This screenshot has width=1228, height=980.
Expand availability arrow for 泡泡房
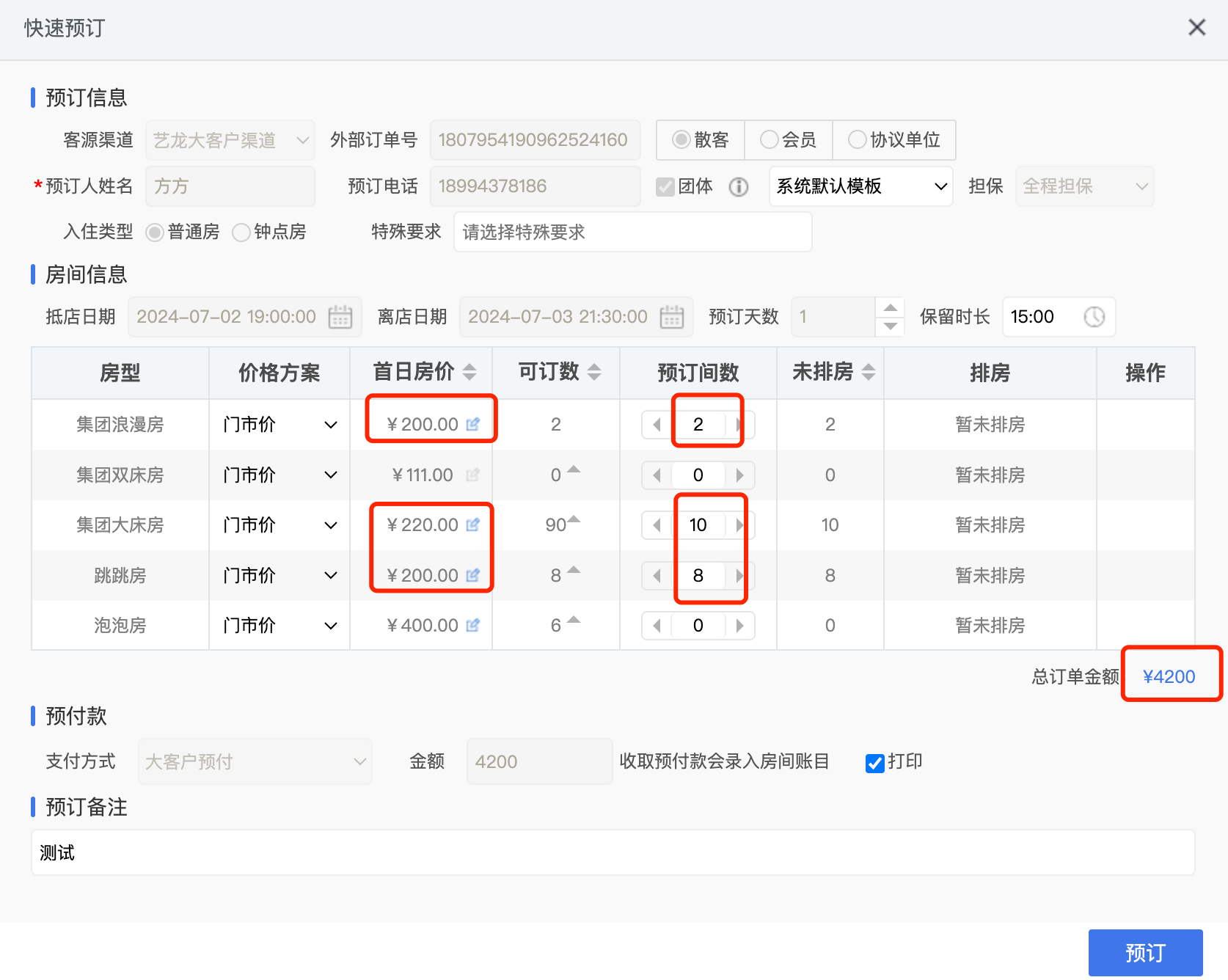574,620
